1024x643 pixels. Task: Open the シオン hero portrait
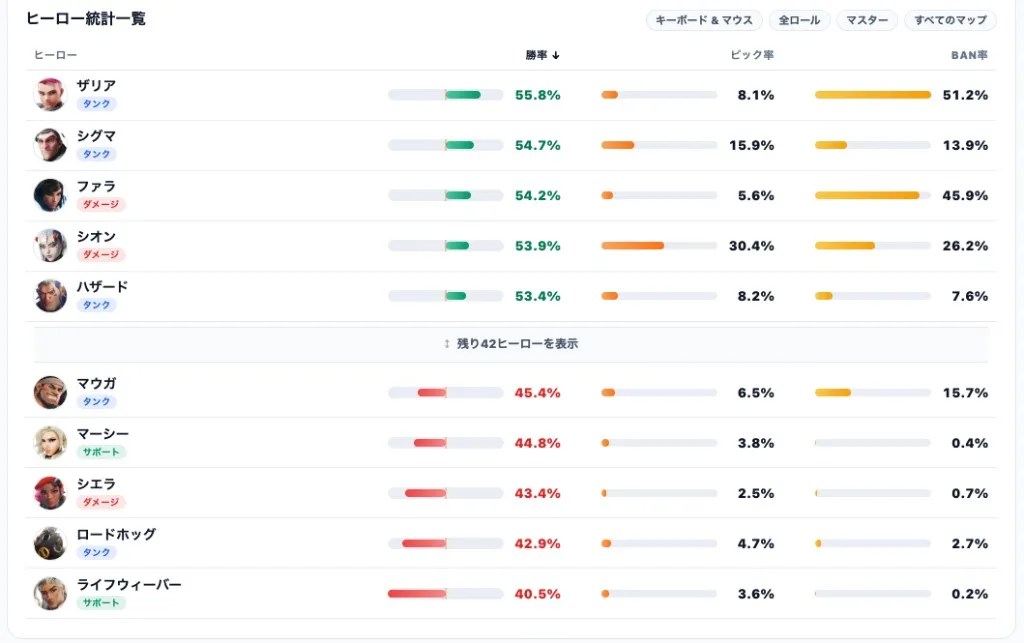50,245
